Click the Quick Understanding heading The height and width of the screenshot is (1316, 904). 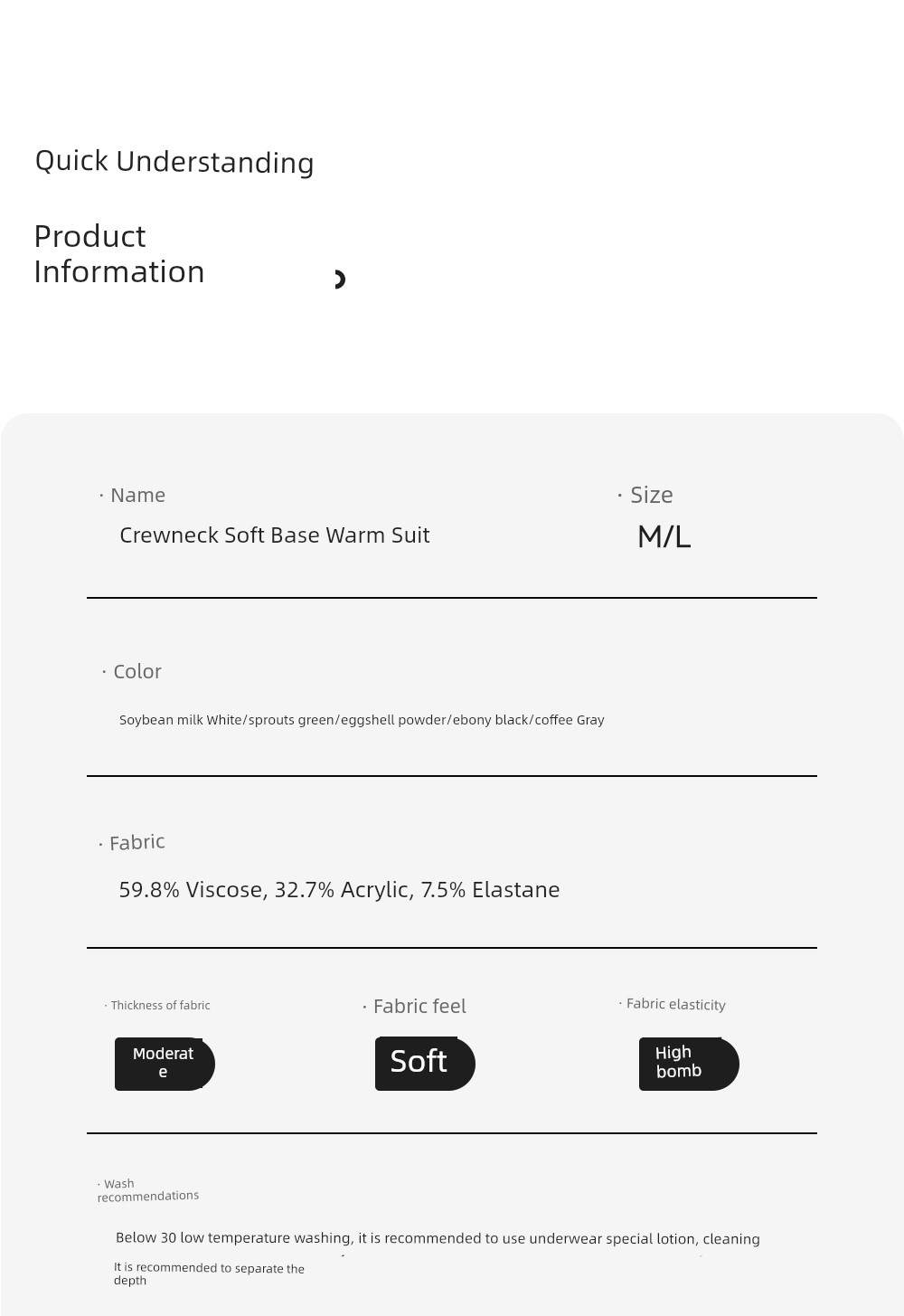[174, 162]
